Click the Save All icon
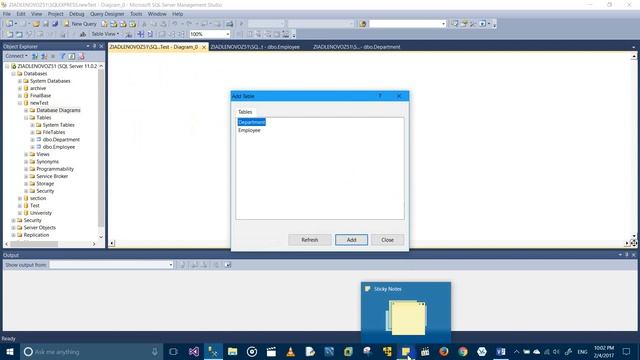 [55, 24]
